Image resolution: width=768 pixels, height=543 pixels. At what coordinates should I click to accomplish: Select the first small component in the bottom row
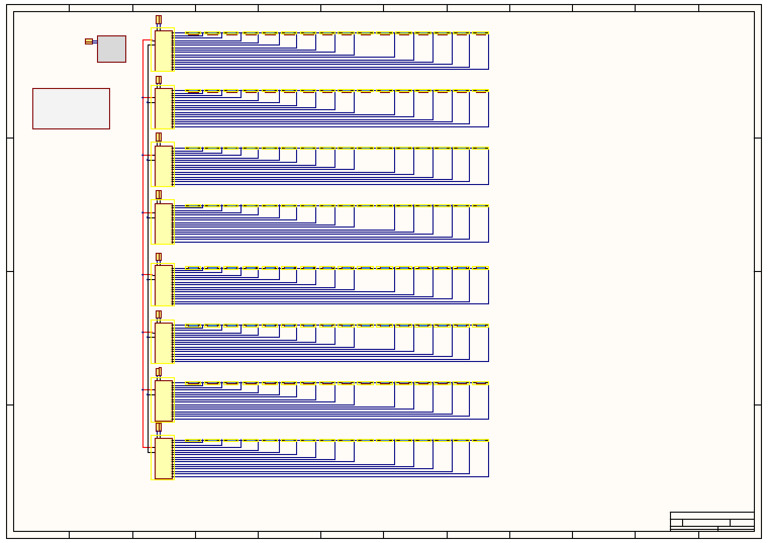click(x=193, y=441)
